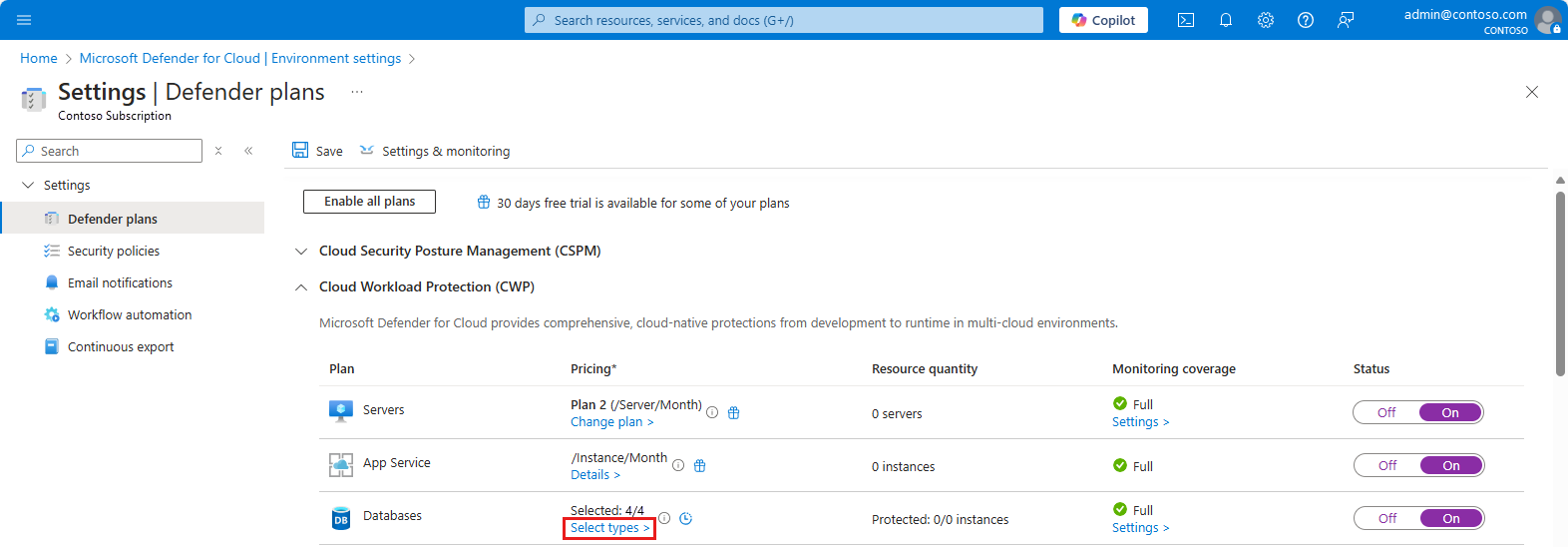Image resolution: width=1568 pixels, height=547 pixels.
Task: Go to Home breadcrumb
Action: (39, 58)
